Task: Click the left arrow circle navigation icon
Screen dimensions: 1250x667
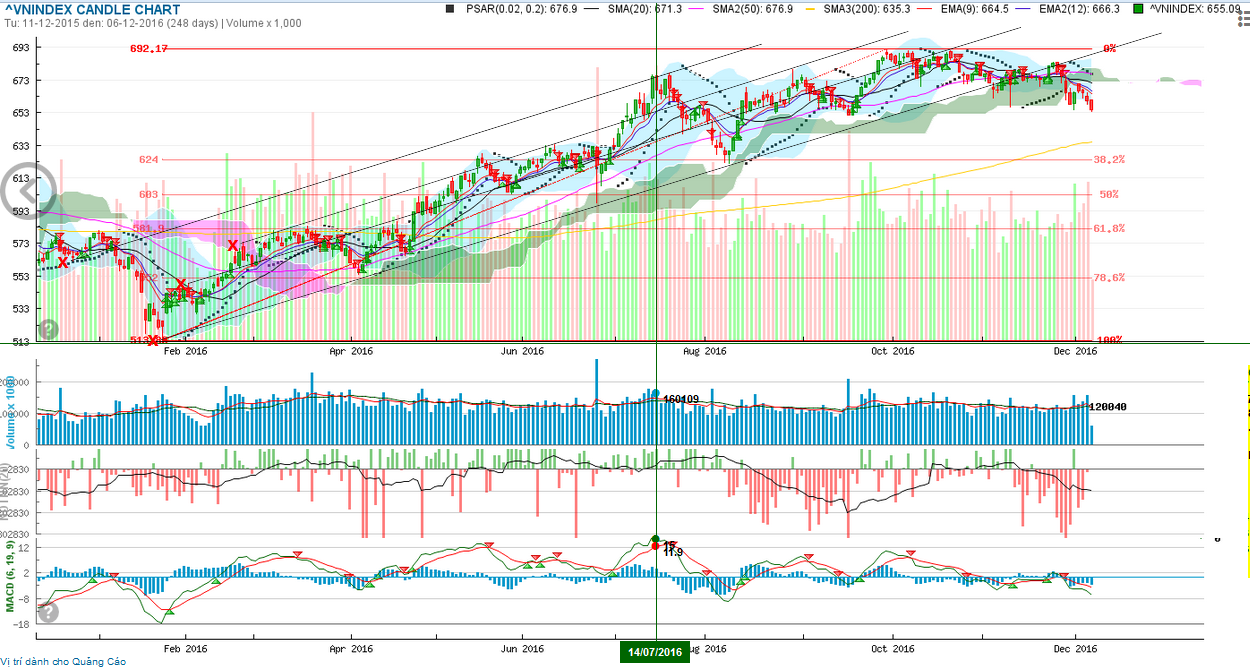Action: click(x=29, y=192)
